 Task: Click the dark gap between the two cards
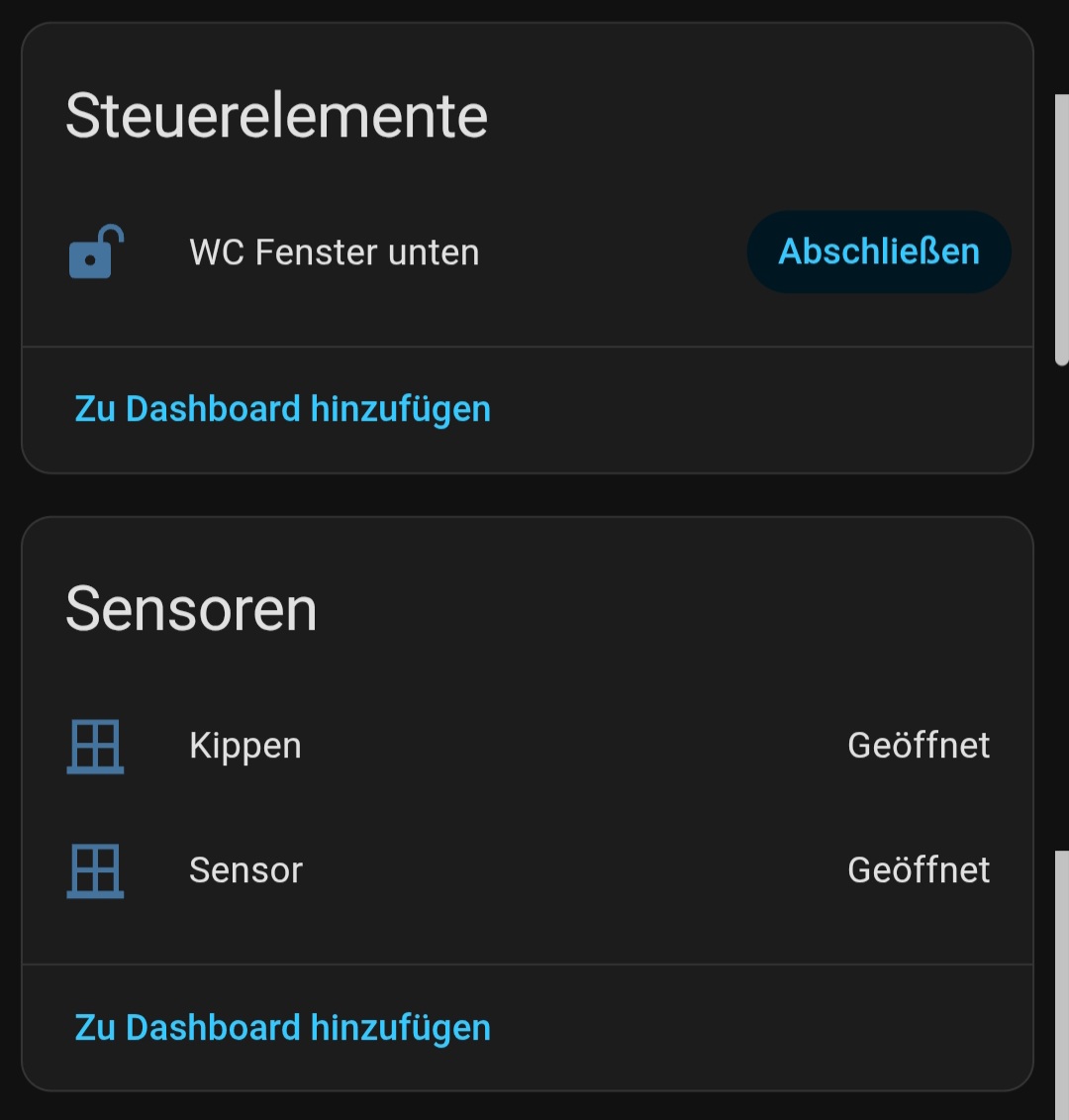point(527,495)
